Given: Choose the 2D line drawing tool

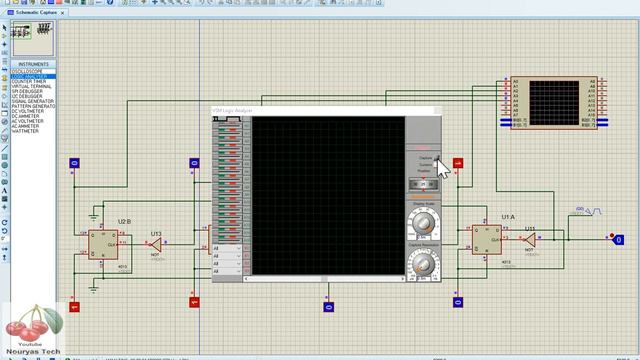Looking at the screenshot, I should pyautogui.click(x=4, y=149).
